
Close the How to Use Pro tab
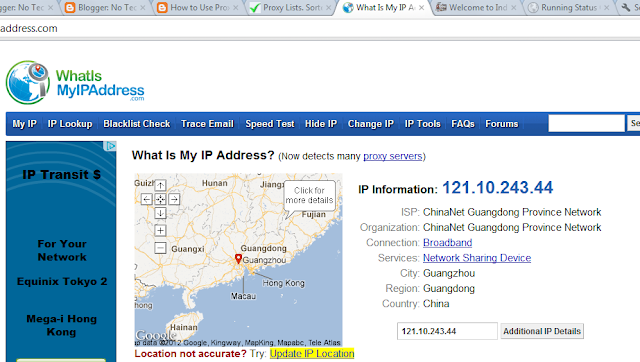pos(236,8)
